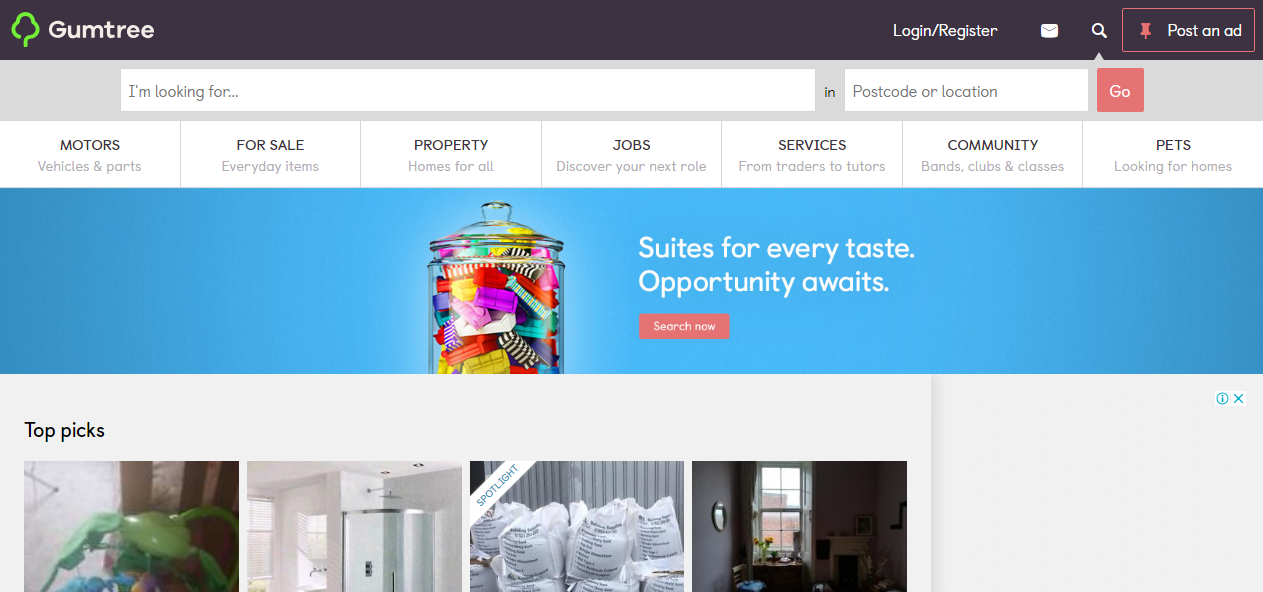Expand the Jobs category

tap(631, 155)
